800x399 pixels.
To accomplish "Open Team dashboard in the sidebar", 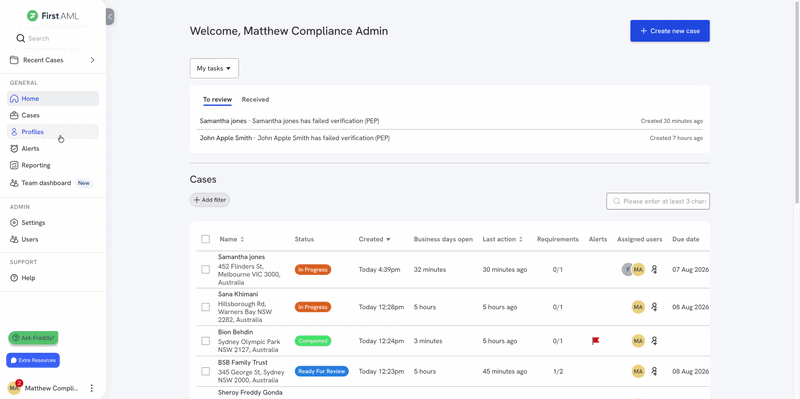I will point(53,183).
